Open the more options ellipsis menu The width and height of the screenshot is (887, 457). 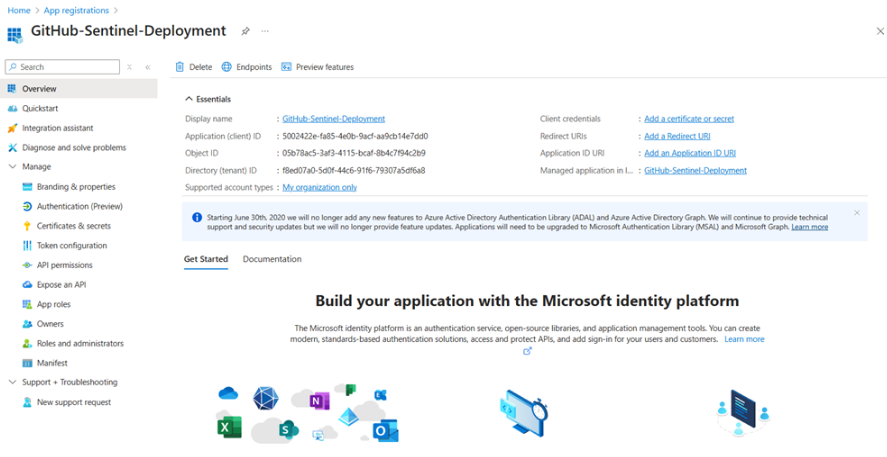[x=265, y=31]
